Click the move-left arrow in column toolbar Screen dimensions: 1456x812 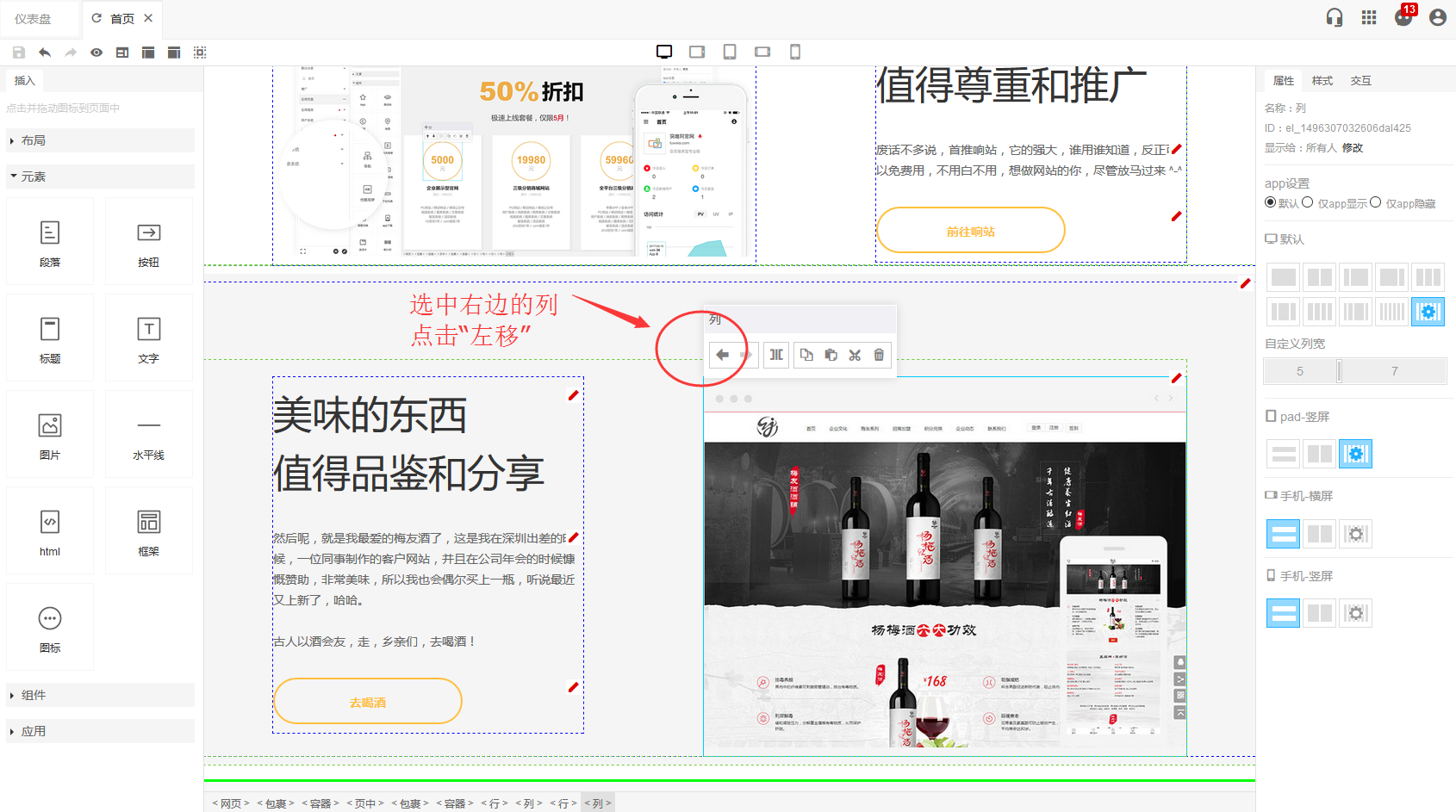722,355
